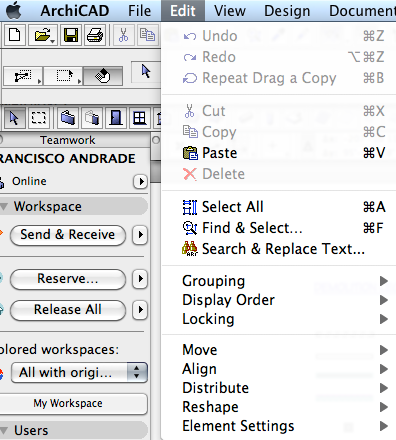Select the Arrow tool in toolbox

(14, 118)
